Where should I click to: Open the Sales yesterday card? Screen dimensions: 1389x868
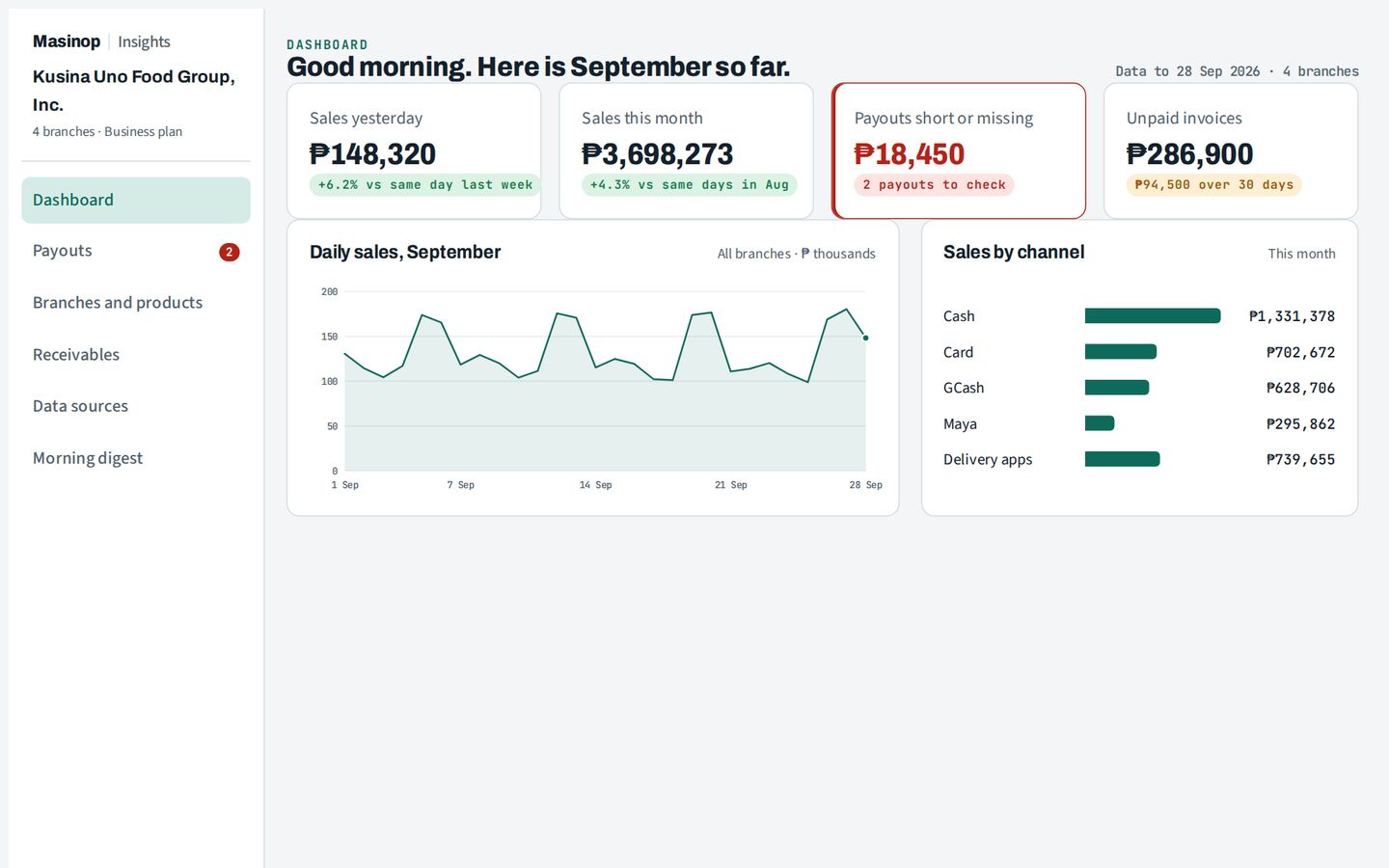tap(414, 150)
